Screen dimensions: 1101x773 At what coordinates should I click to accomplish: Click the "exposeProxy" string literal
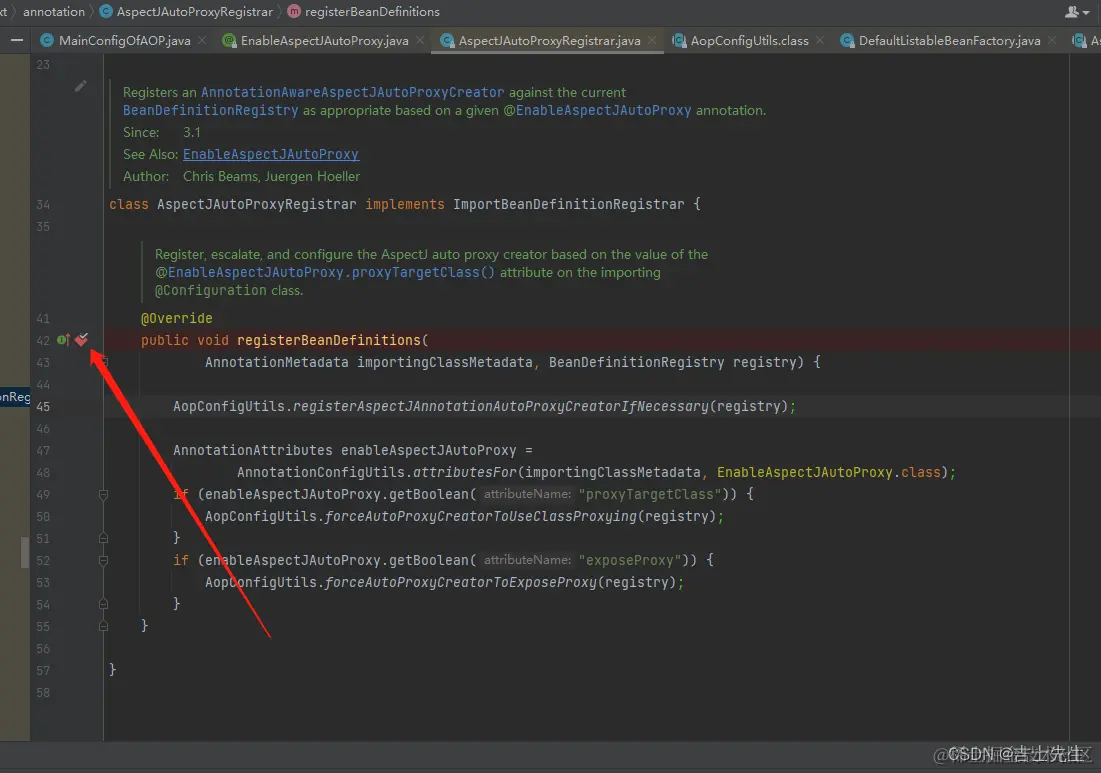coord(630,560)
